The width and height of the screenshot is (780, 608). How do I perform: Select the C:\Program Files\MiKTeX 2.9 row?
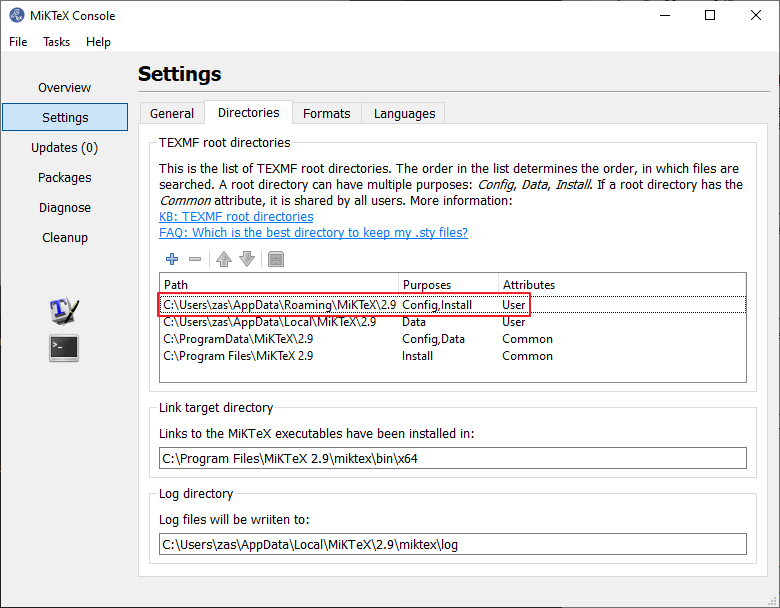click(x=453, y=356)
